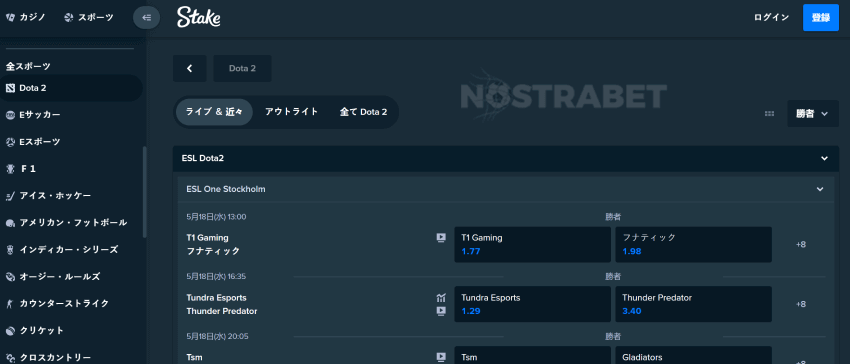Image resolution: width=850 pixels, height=364 pixels.
Task: Open the Eスポーツ sidebar item
Action: pos(71,142)
